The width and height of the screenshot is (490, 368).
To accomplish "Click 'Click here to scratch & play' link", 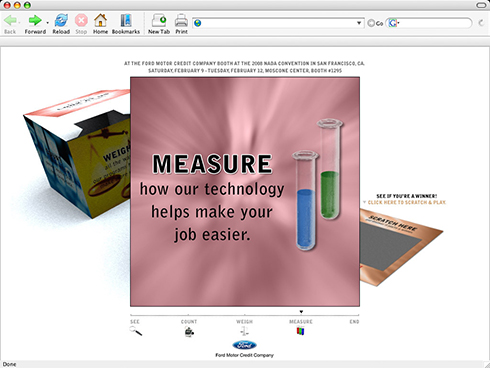I will click(x=407, y=202).
